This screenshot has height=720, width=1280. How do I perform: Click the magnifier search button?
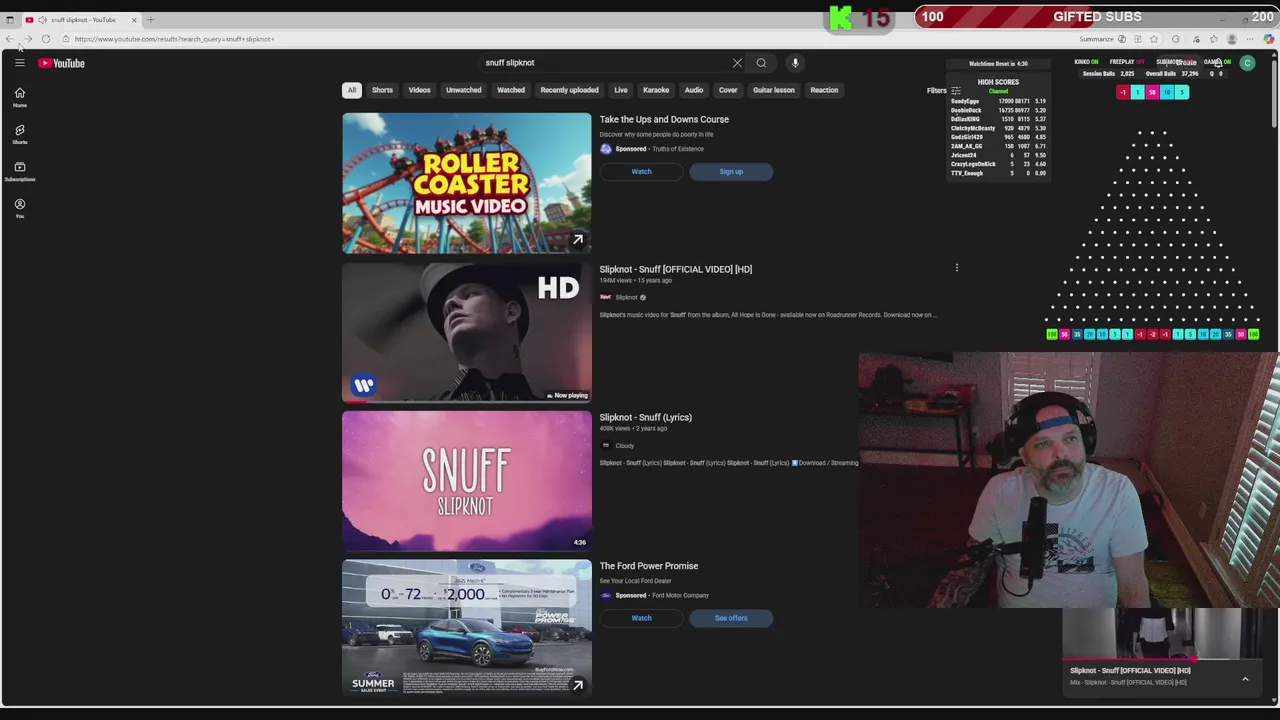tap(761, 63)
